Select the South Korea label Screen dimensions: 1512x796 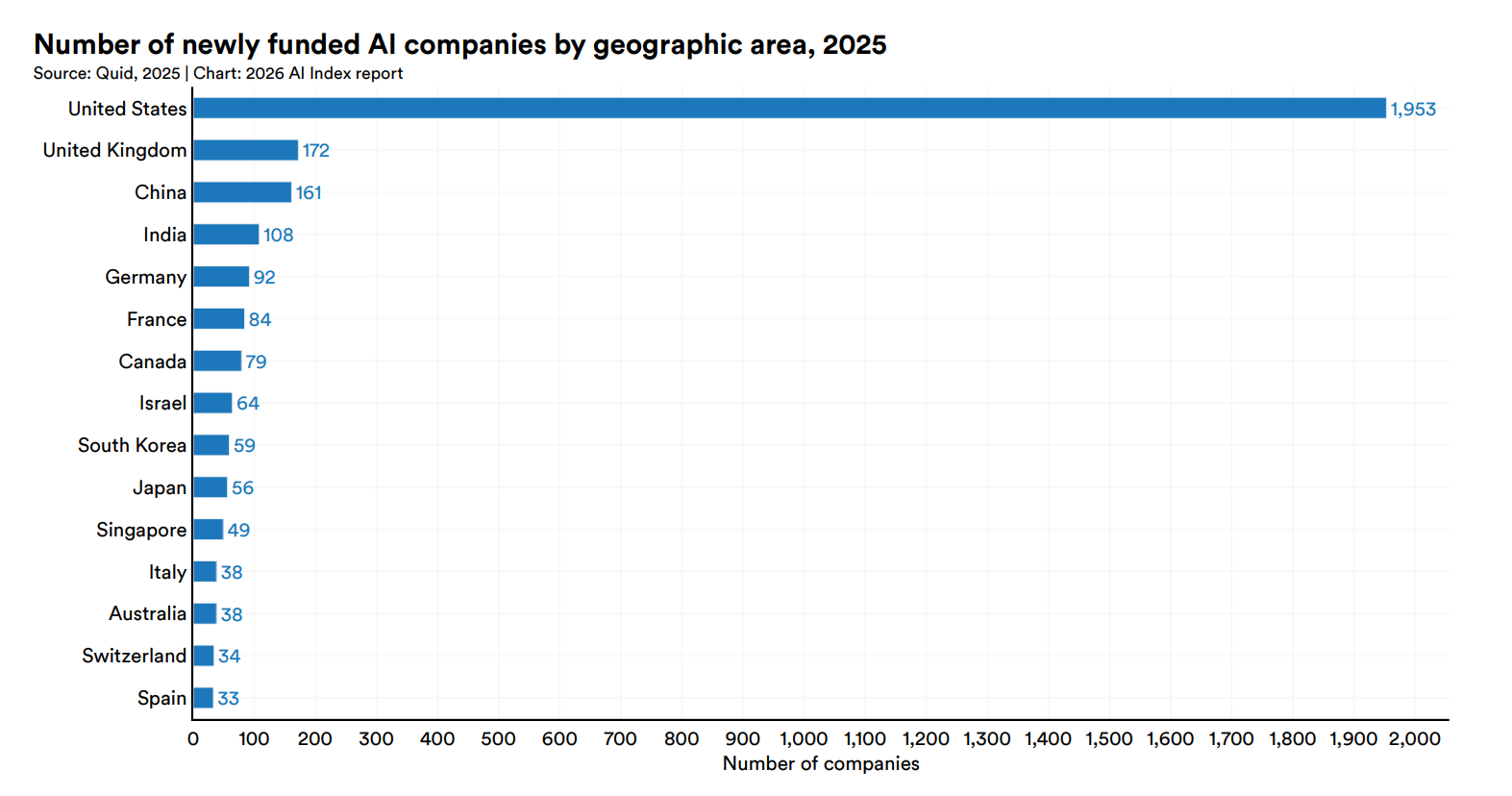click(132, 445)
